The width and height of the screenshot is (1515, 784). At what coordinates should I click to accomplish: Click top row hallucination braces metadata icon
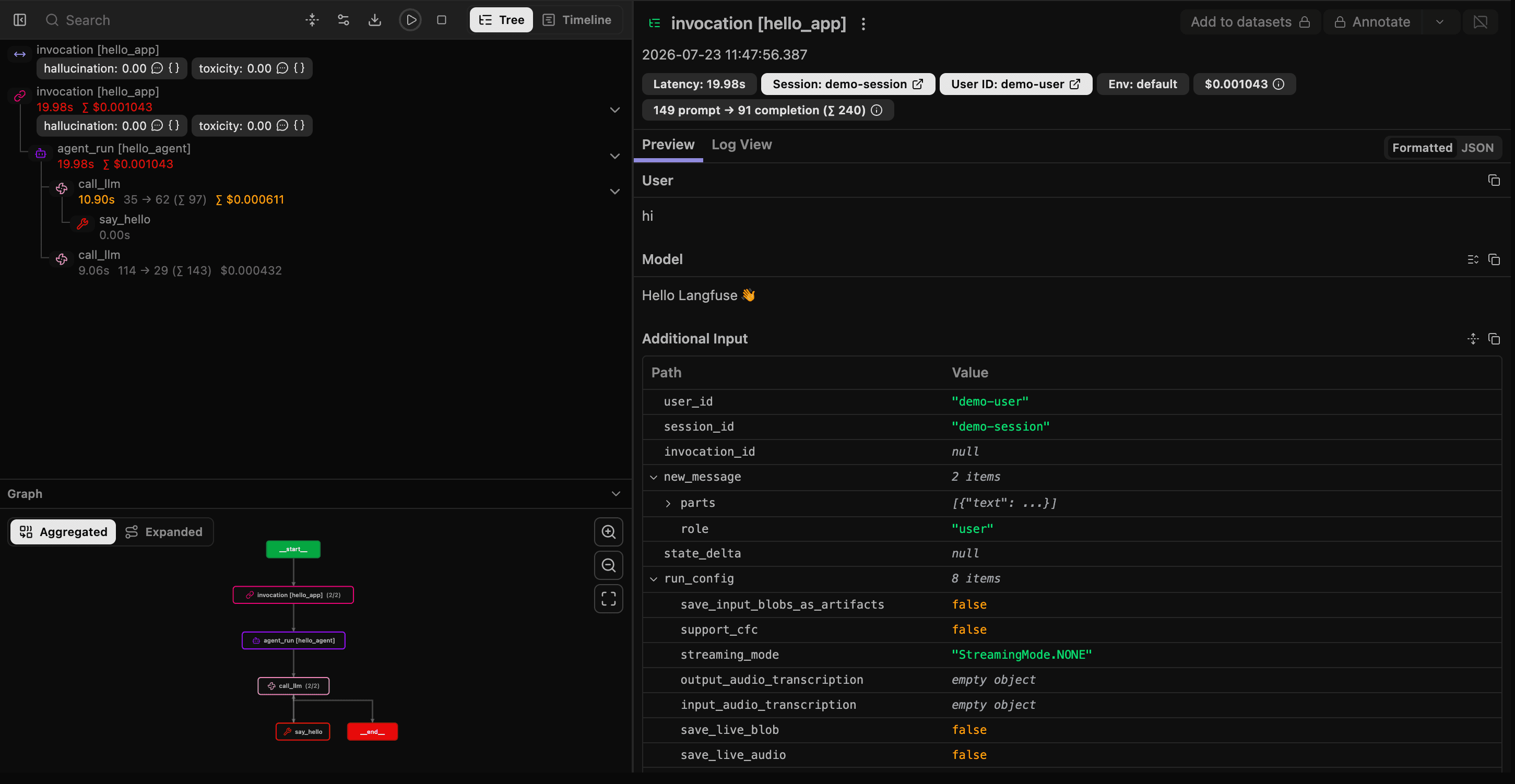pos(174,68)
